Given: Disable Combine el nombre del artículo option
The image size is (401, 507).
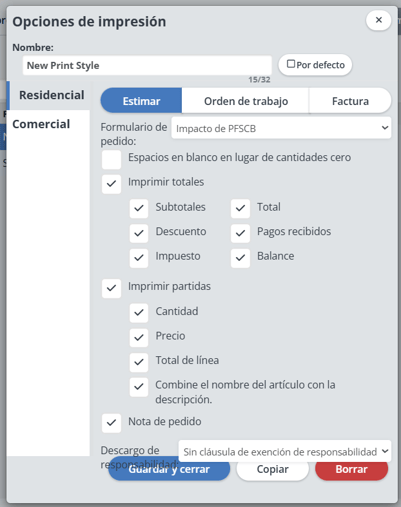Looking at the screenshot, I should coord(139,387).
